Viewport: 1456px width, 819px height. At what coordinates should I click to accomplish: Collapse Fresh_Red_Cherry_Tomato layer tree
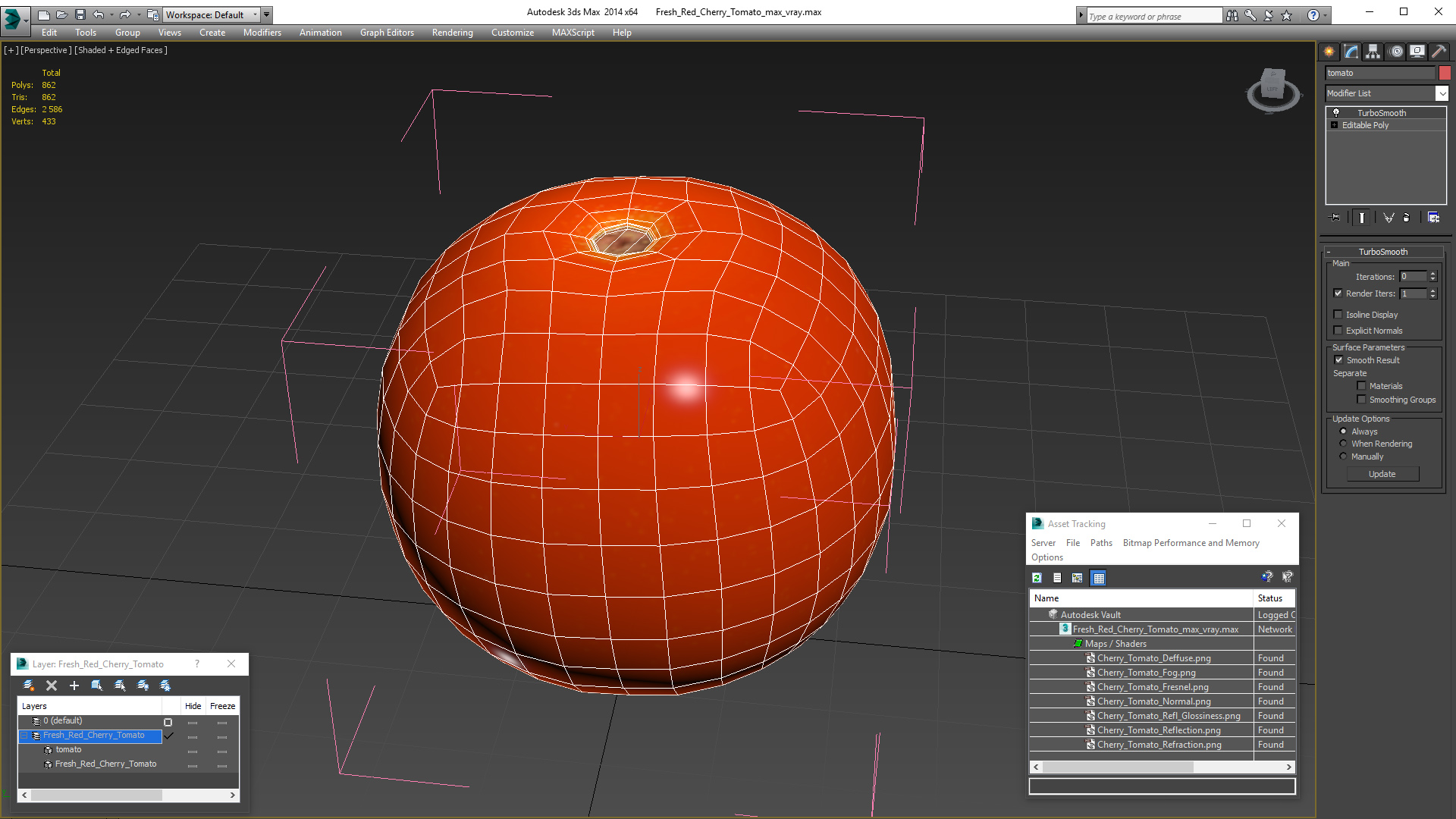pos(24,736)
